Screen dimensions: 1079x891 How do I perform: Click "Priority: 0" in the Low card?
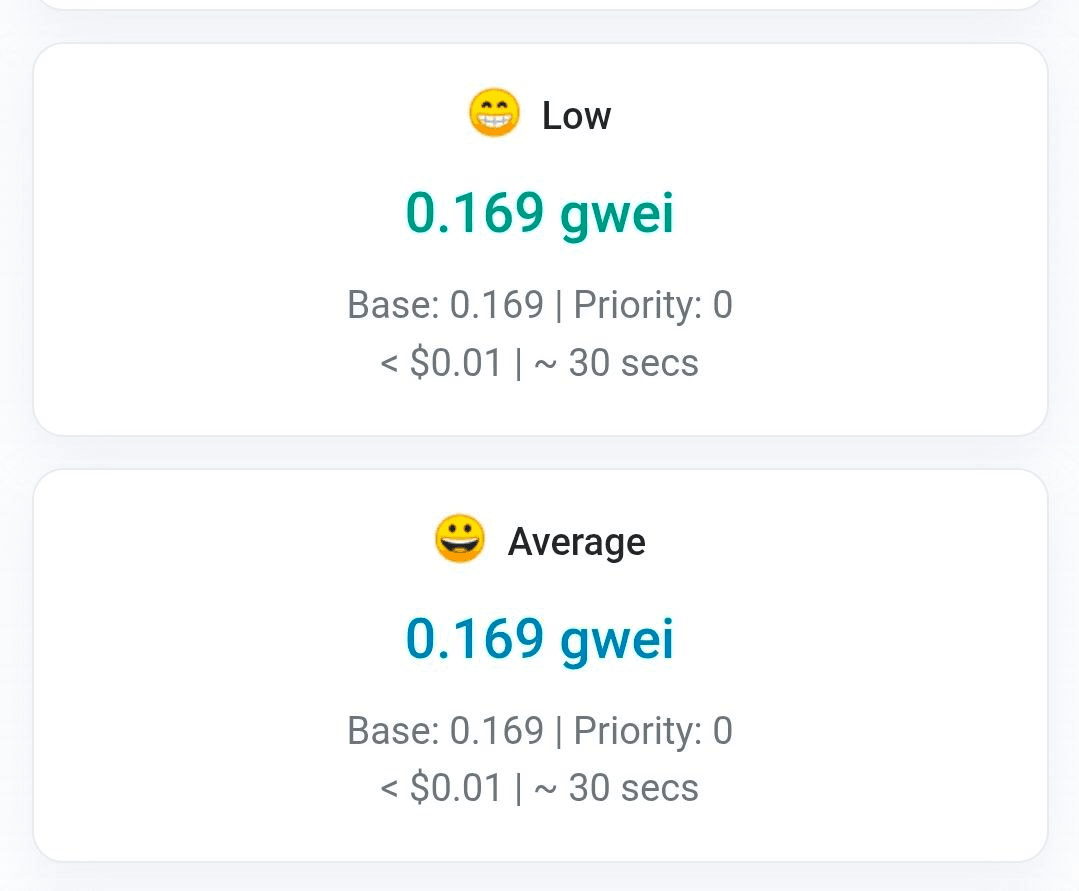653,304
